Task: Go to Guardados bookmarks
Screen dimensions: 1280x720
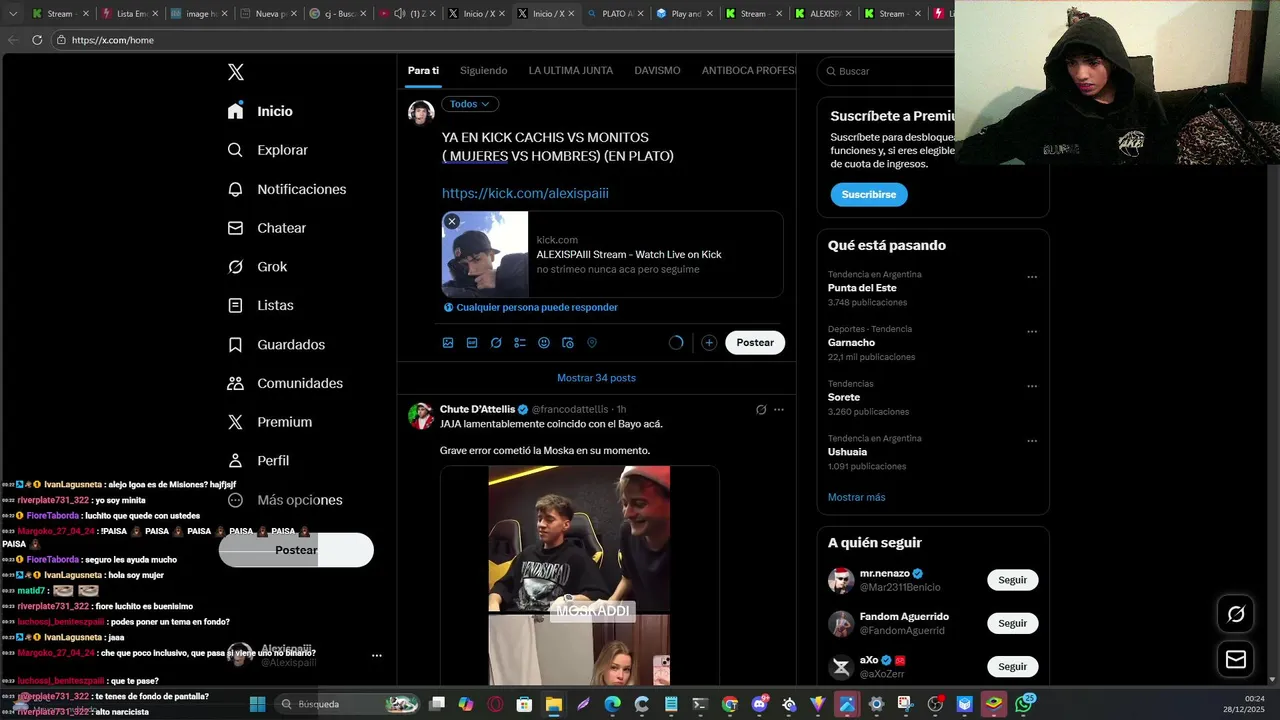Action: [276, 344]
